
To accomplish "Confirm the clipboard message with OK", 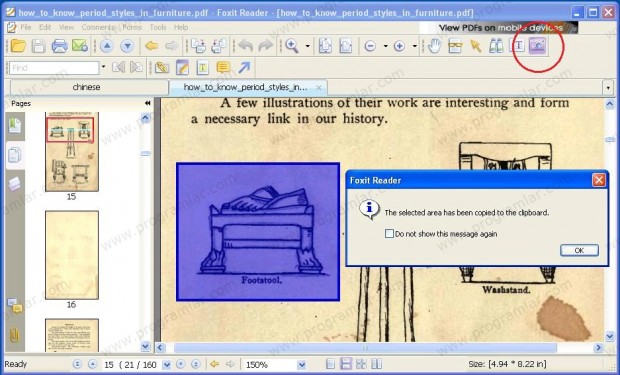I will [x=579, y=250].
